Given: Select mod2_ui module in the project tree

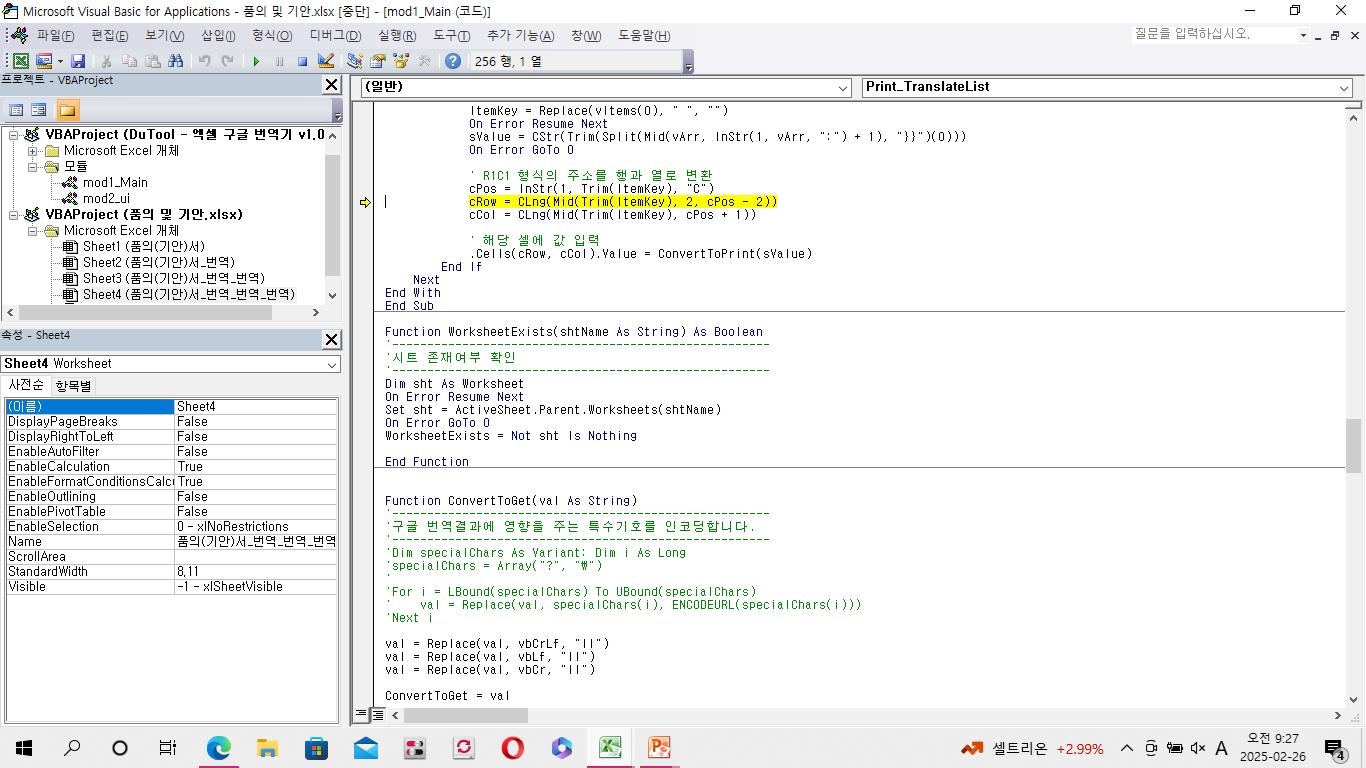Looking at the screenshot, I should (x=106, y=198).
